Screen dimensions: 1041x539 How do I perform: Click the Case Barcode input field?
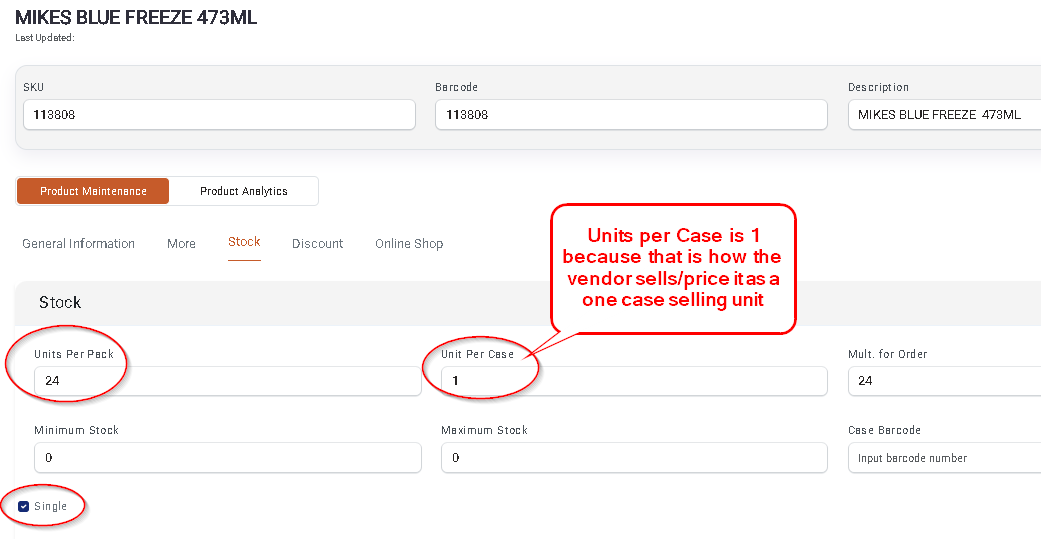click(944, 458)
